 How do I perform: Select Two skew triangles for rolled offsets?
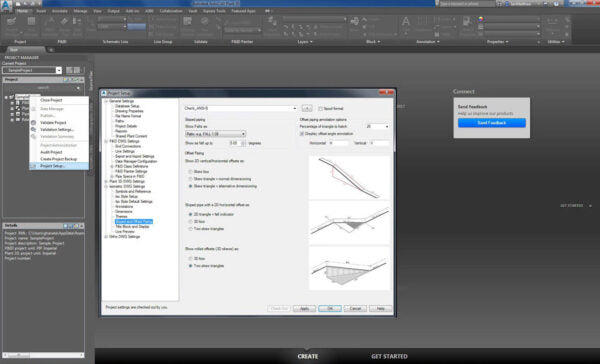point(190,266)
